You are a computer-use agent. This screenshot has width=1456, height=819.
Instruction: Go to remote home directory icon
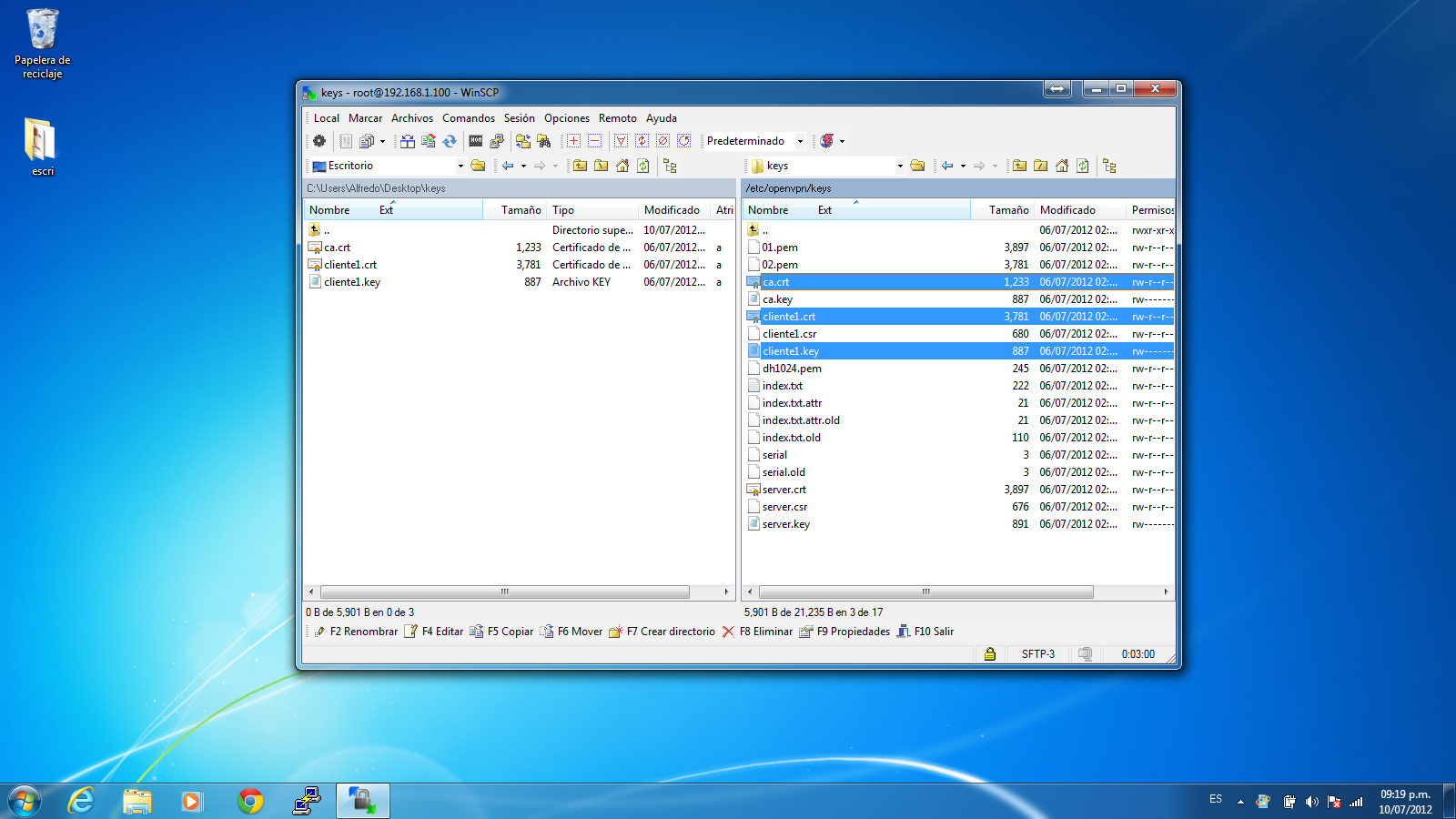point(1061,166)
